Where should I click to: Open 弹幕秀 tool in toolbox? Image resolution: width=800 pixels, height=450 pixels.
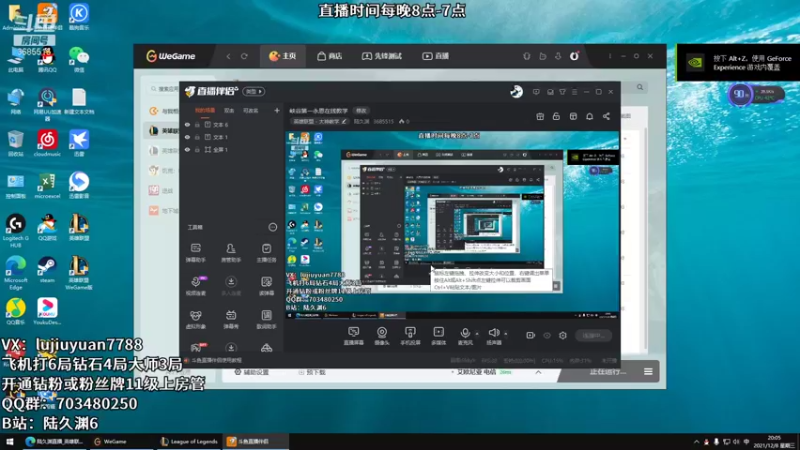coord(231,319)
